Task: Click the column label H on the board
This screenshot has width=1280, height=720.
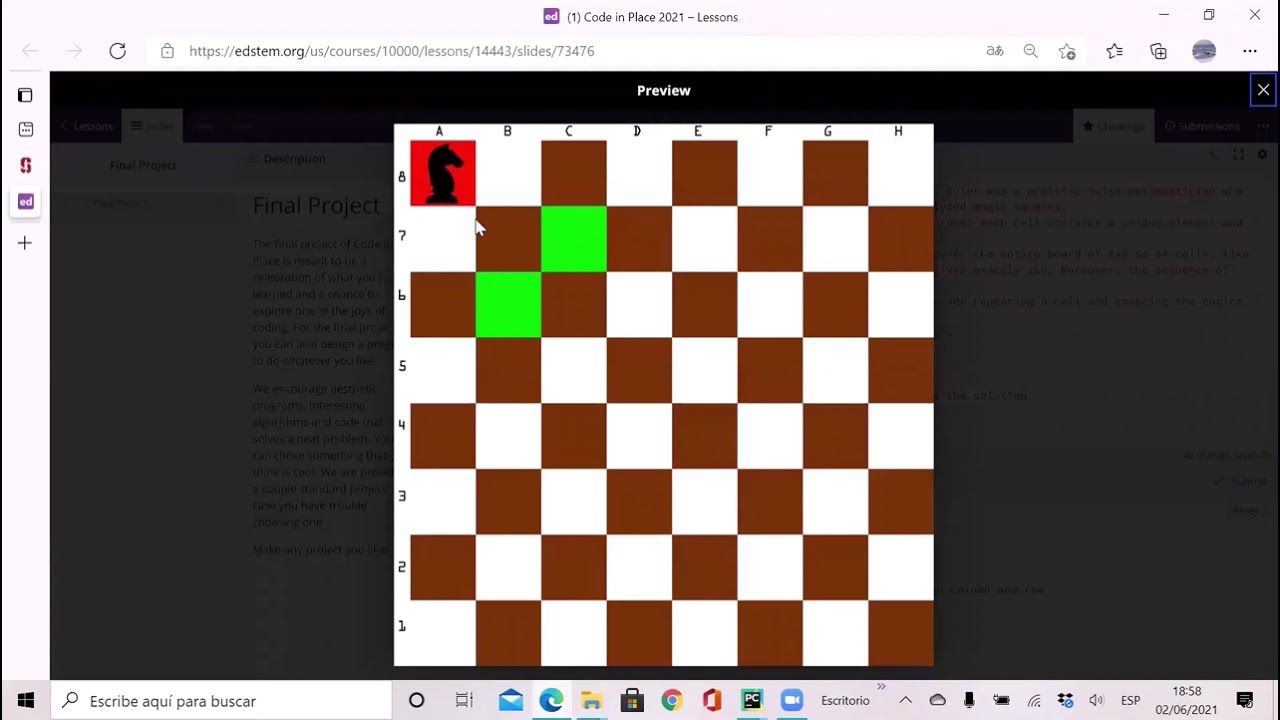Action: pyautogui.click(x=898, y=131)
